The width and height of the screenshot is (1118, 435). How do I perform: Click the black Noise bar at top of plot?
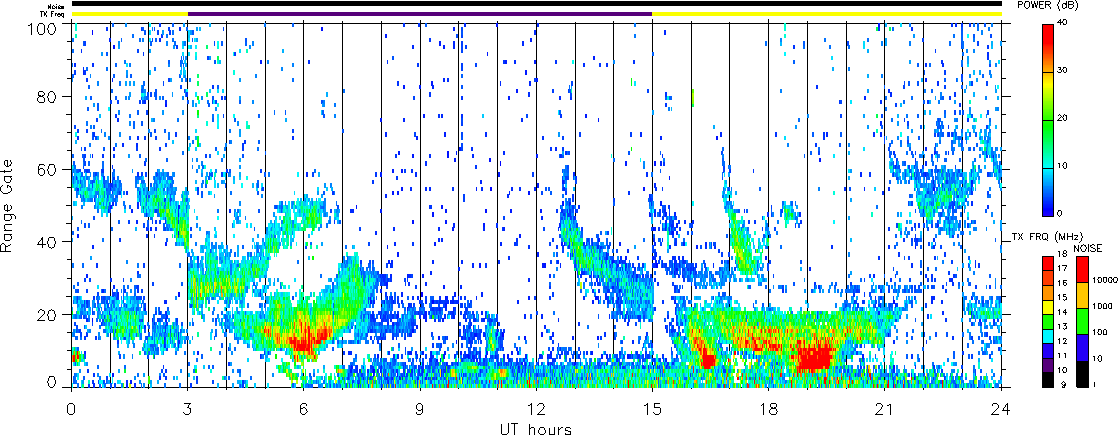[x=536, y=4]
